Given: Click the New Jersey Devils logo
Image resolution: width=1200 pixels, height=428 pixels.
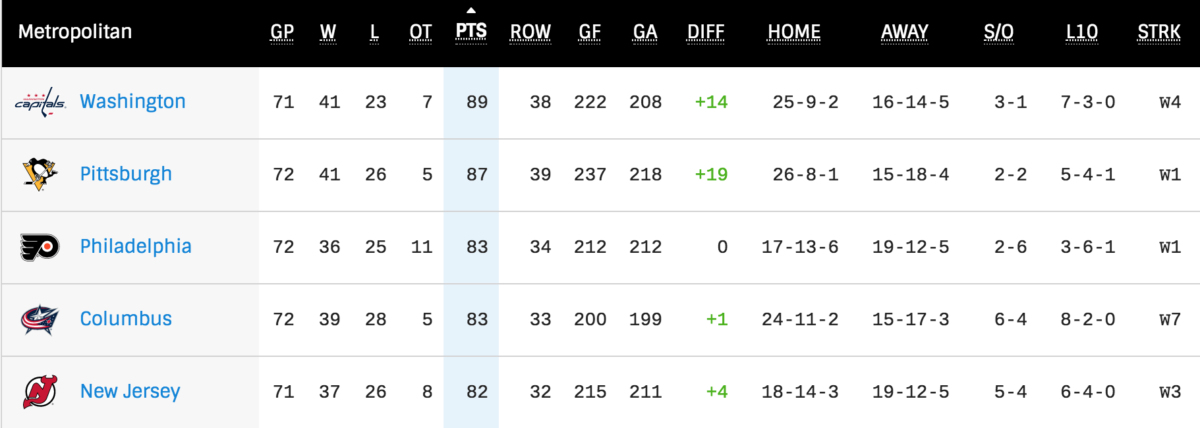Looking at the screenshot, I should click(x=40, y=392).
